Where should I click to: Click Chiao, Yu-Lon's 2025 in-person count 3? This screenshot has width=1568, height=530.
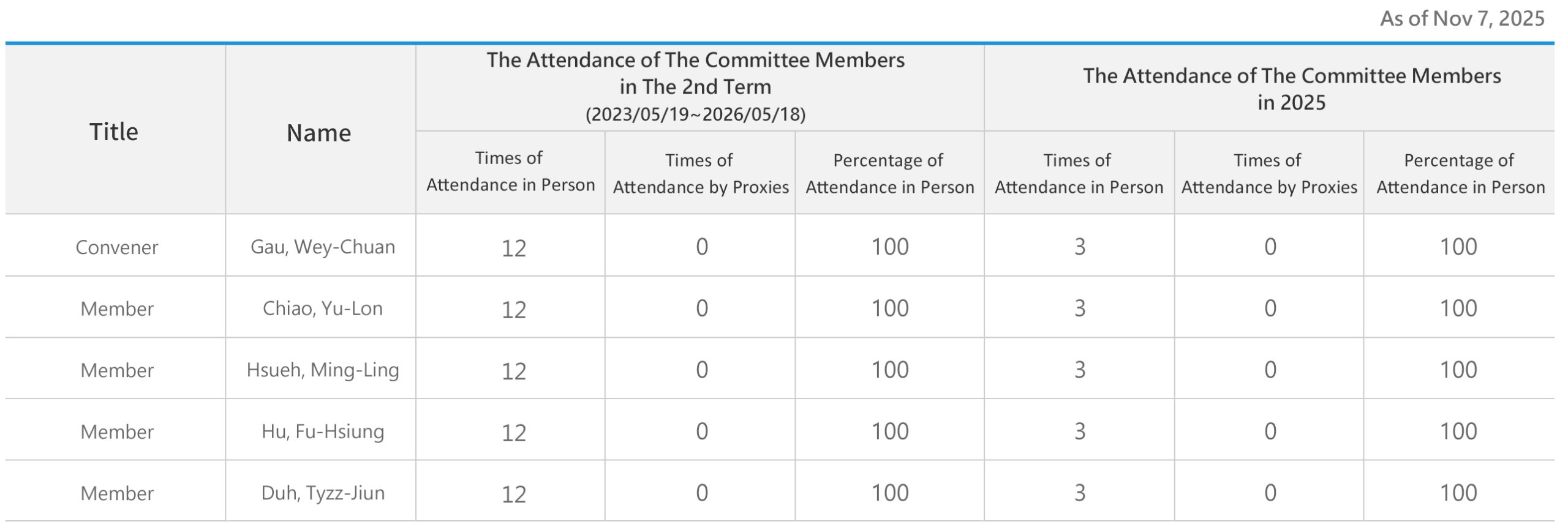click(1080, 308)
